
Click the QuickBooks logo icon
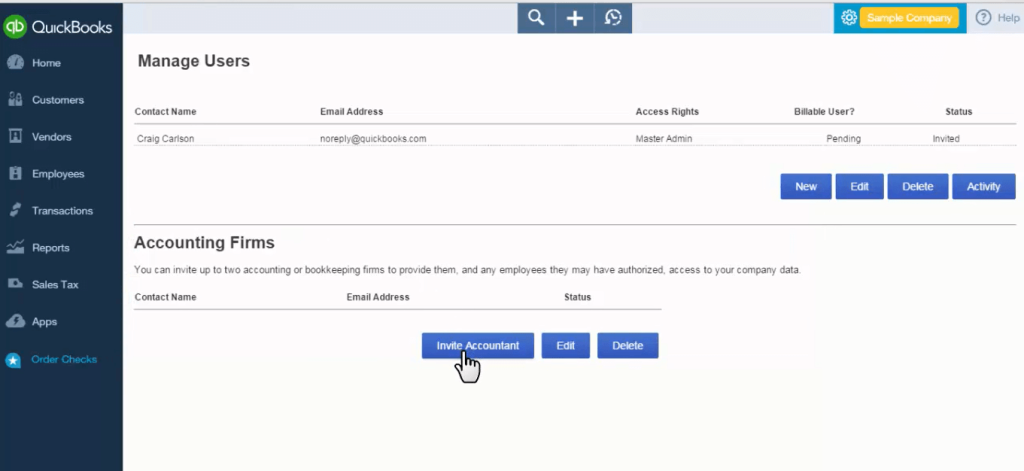point(14,27)
